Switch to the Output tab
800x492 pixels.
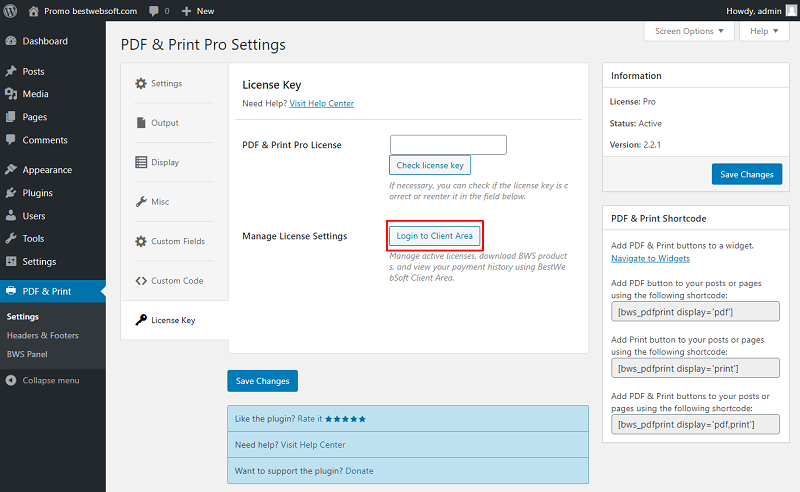pyautogui.click(x=158, y=123)
